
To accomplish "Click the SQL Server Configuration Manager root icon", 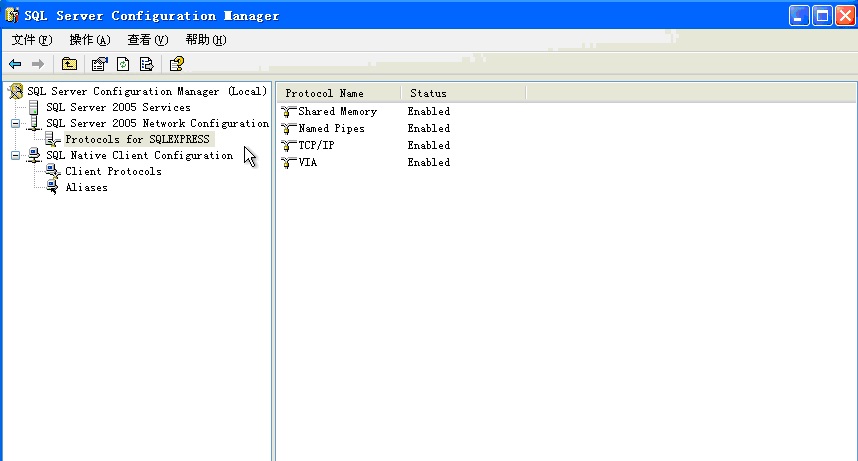I will click(16, 91).
